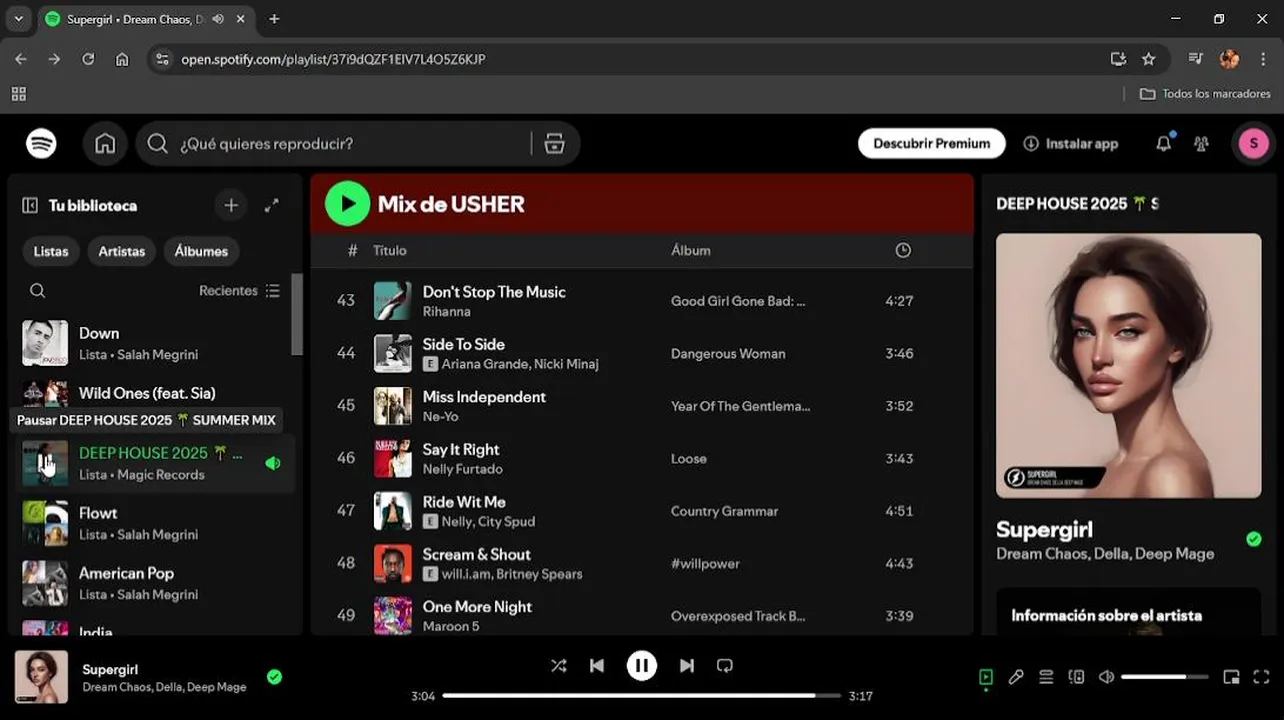Open artist Rihanna link

446,312
